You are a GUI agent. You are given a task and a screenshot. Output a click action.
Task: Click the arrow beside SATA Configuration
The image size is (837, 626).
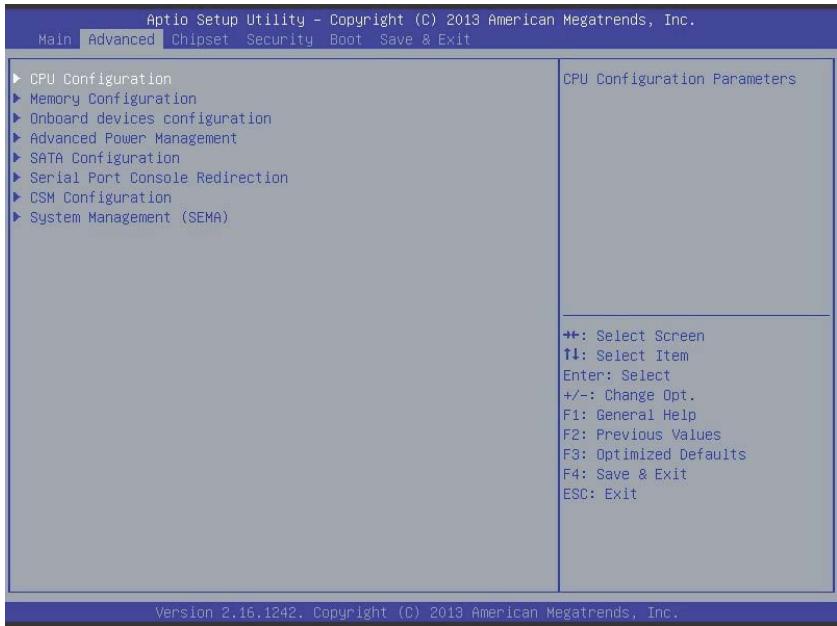coord(17,157)
